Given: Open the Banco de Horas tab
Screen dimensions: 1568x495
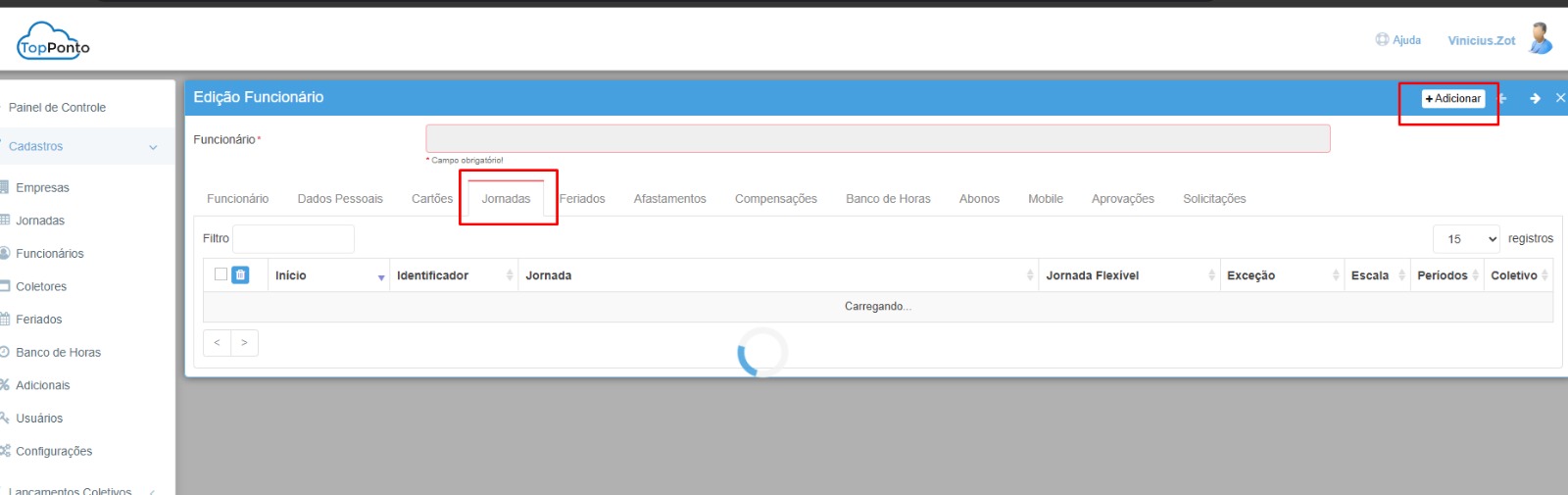Looking at the screenshot, I should (888, 199).
